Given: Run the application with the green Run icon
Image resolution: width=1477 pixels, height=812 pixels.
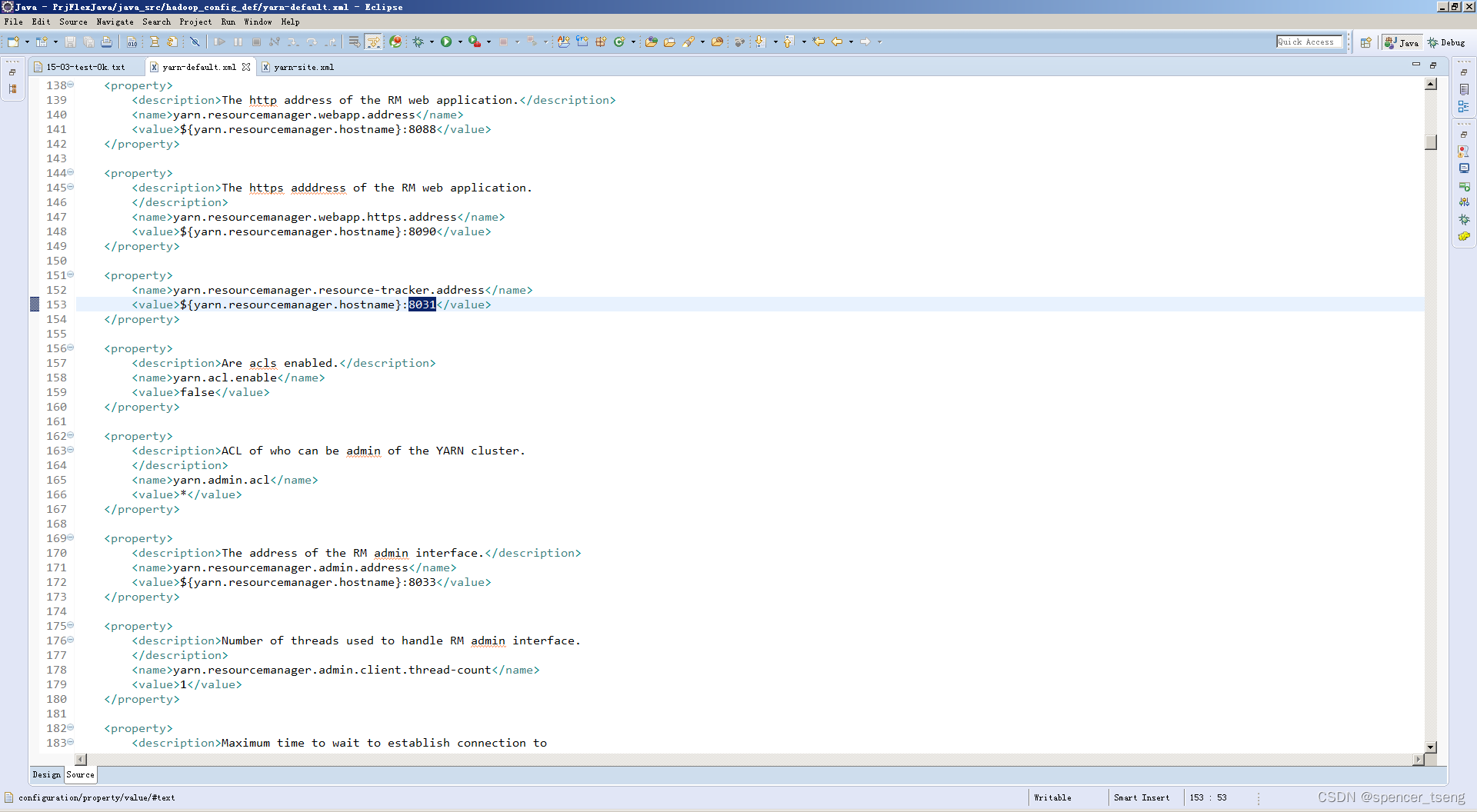Looking at the screenshot, I should point(449,42).
